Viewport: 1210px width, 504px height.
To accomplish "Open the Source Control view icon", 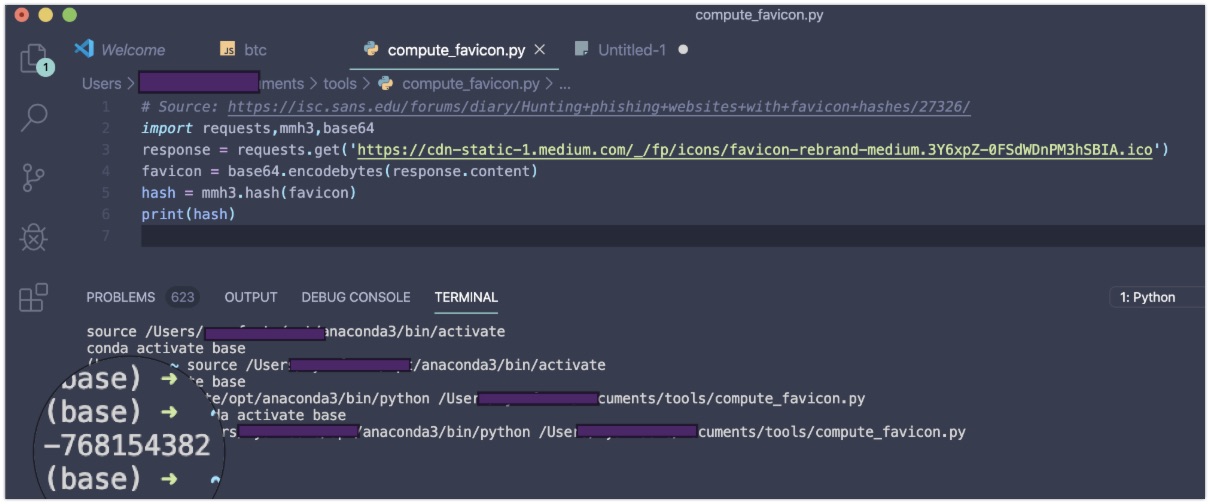I will (x=33, y=177).
